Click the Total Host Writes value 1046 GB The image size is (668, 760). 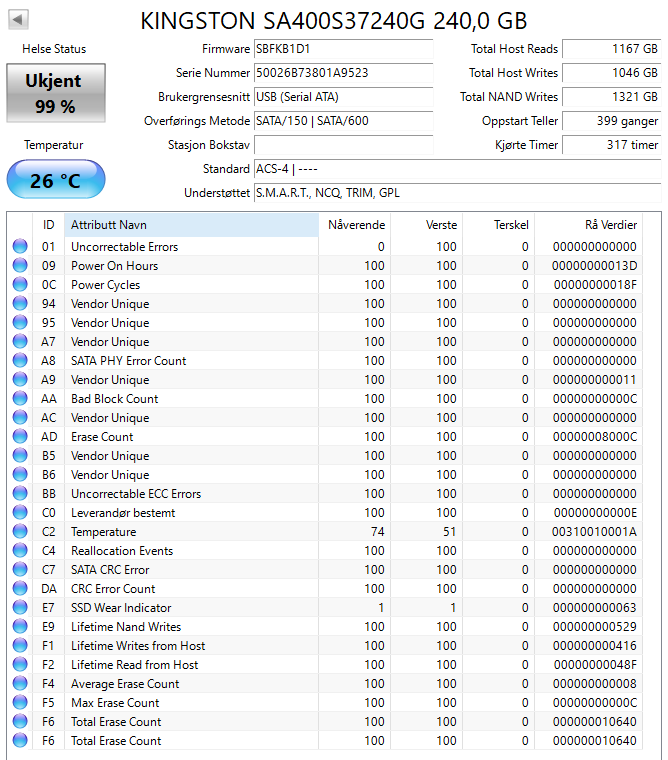click(611, 73)
